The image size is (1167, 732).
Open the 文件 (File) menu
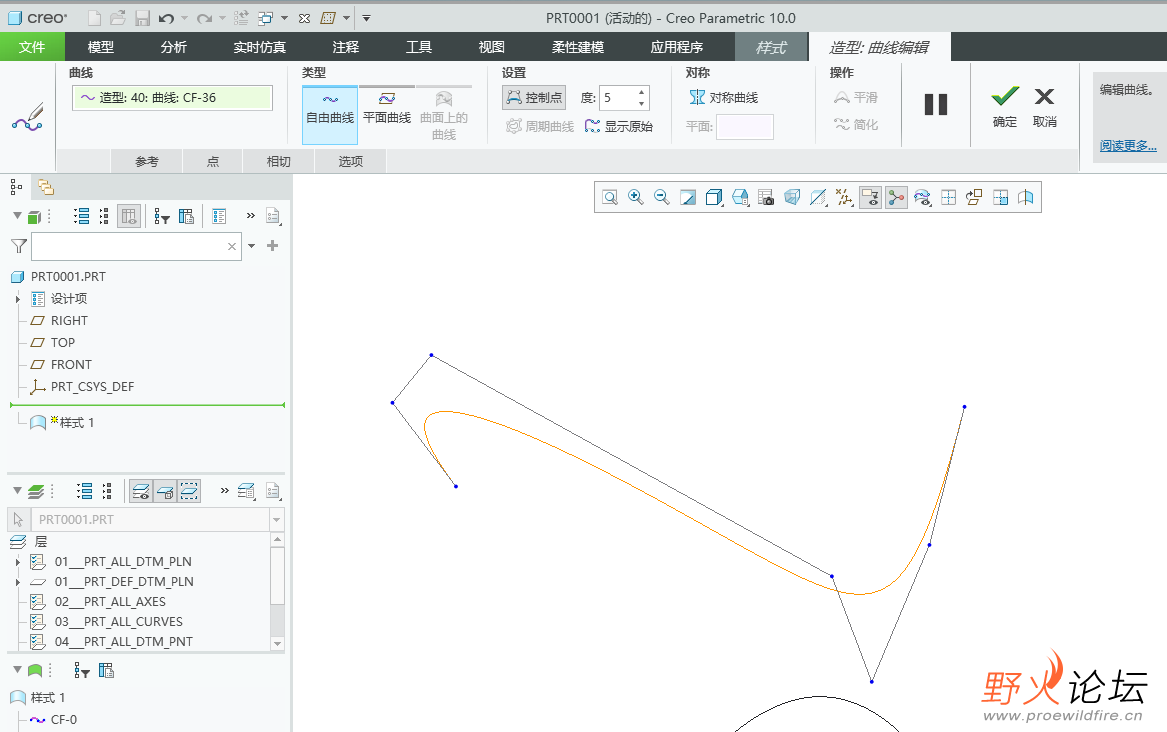click(32, 47)
